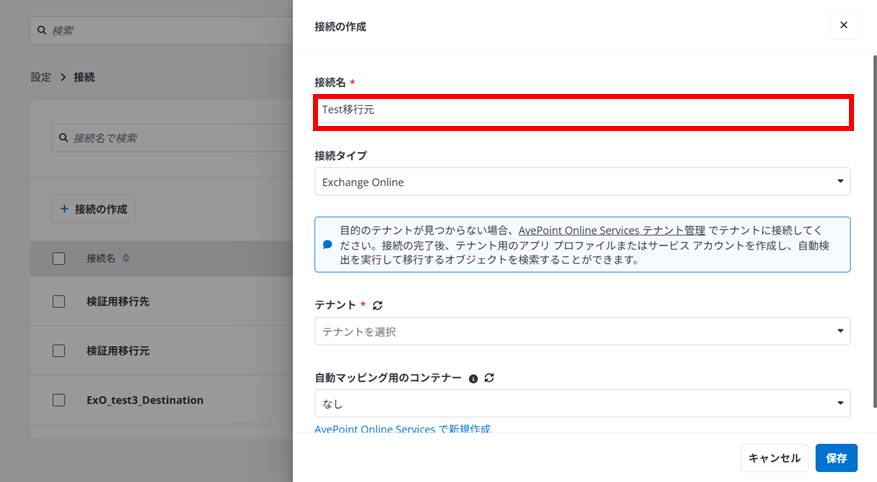The height and width of the screenshot is (482, 877).
Task: Open the なし container dropdown
Action: pos(582,403)
